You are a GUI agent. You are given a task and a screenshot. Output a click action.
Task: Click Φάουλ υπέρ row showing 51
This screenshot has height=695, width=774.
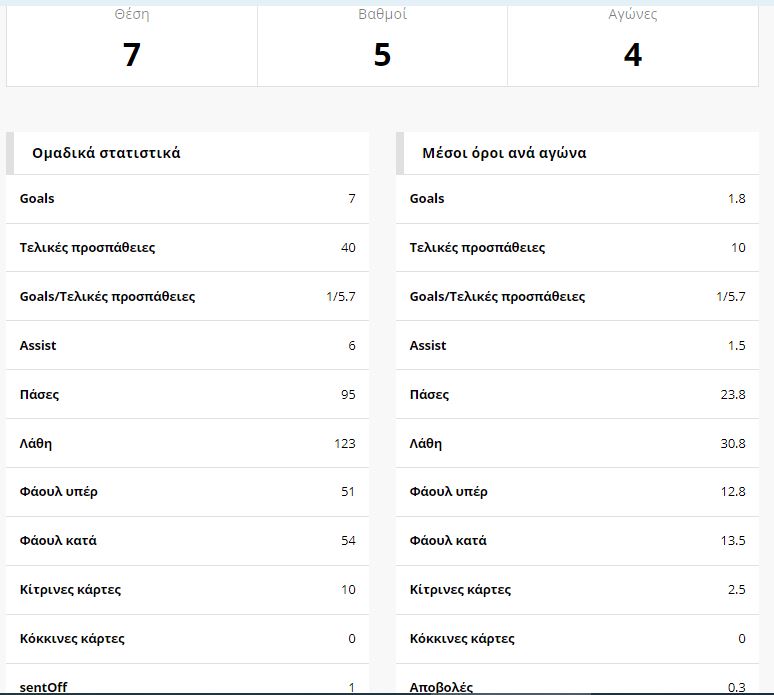pos(187,492)
